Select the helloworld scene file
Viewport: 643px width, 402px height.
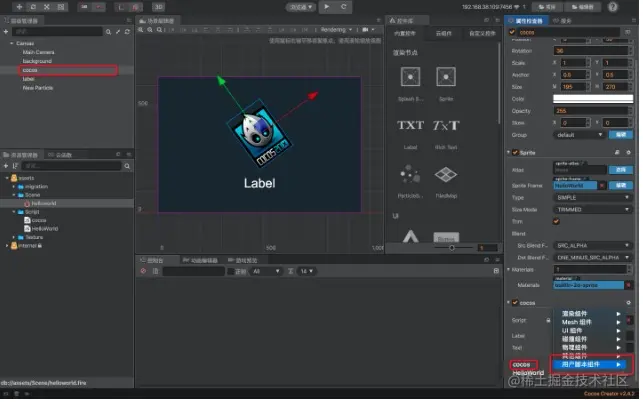point(44,203)
